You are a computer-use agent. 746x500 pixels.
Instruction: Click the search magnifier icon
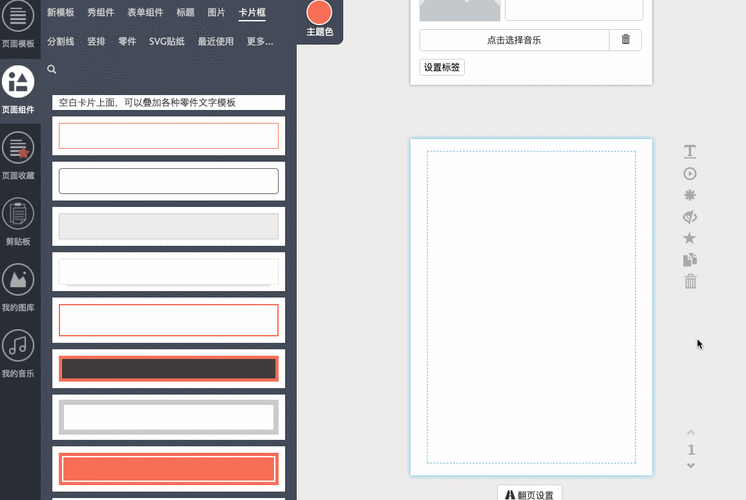tap(52, 70)
